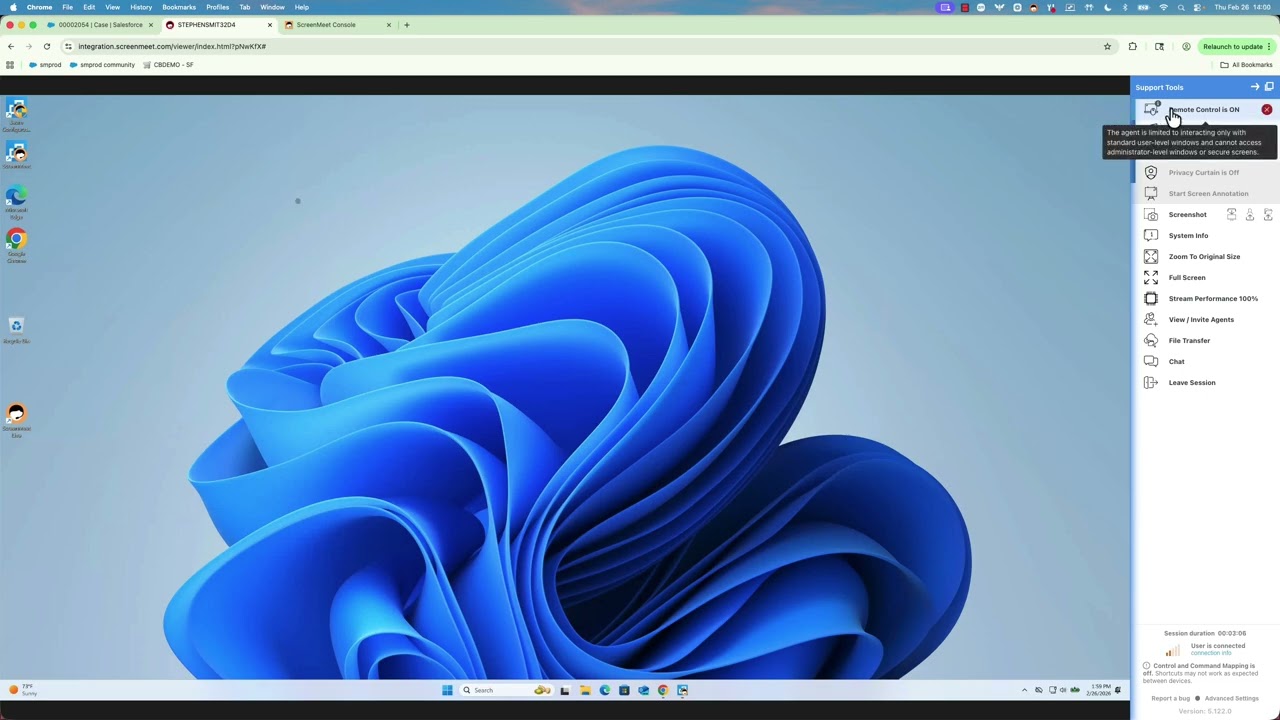The image size is (1280, 720).
Task: Toggle the Remote Control is ON row
Action: click(x=1207, y=109)
